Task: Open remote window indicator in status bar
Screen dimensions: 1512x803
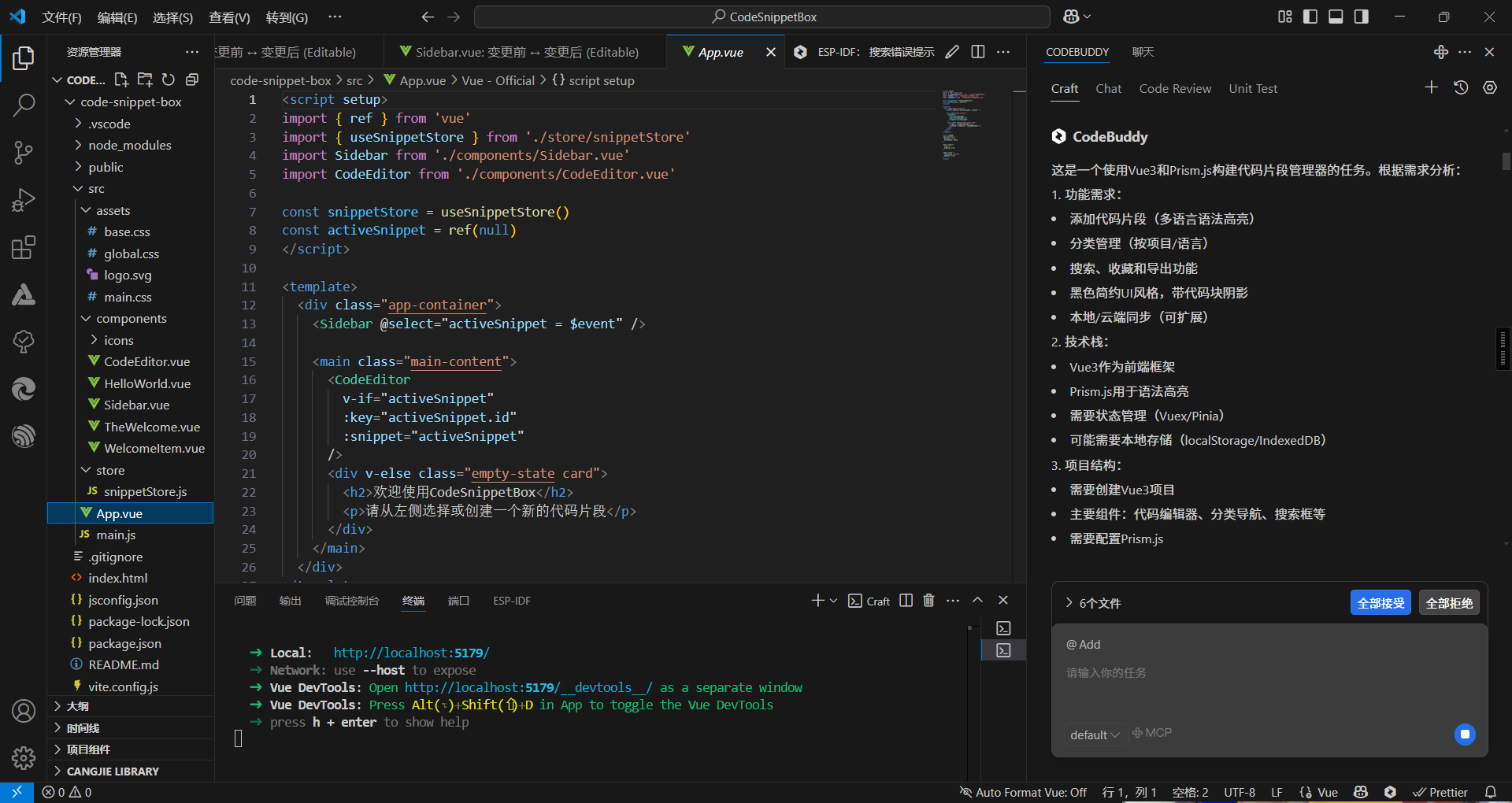Action: click(17, 792)
